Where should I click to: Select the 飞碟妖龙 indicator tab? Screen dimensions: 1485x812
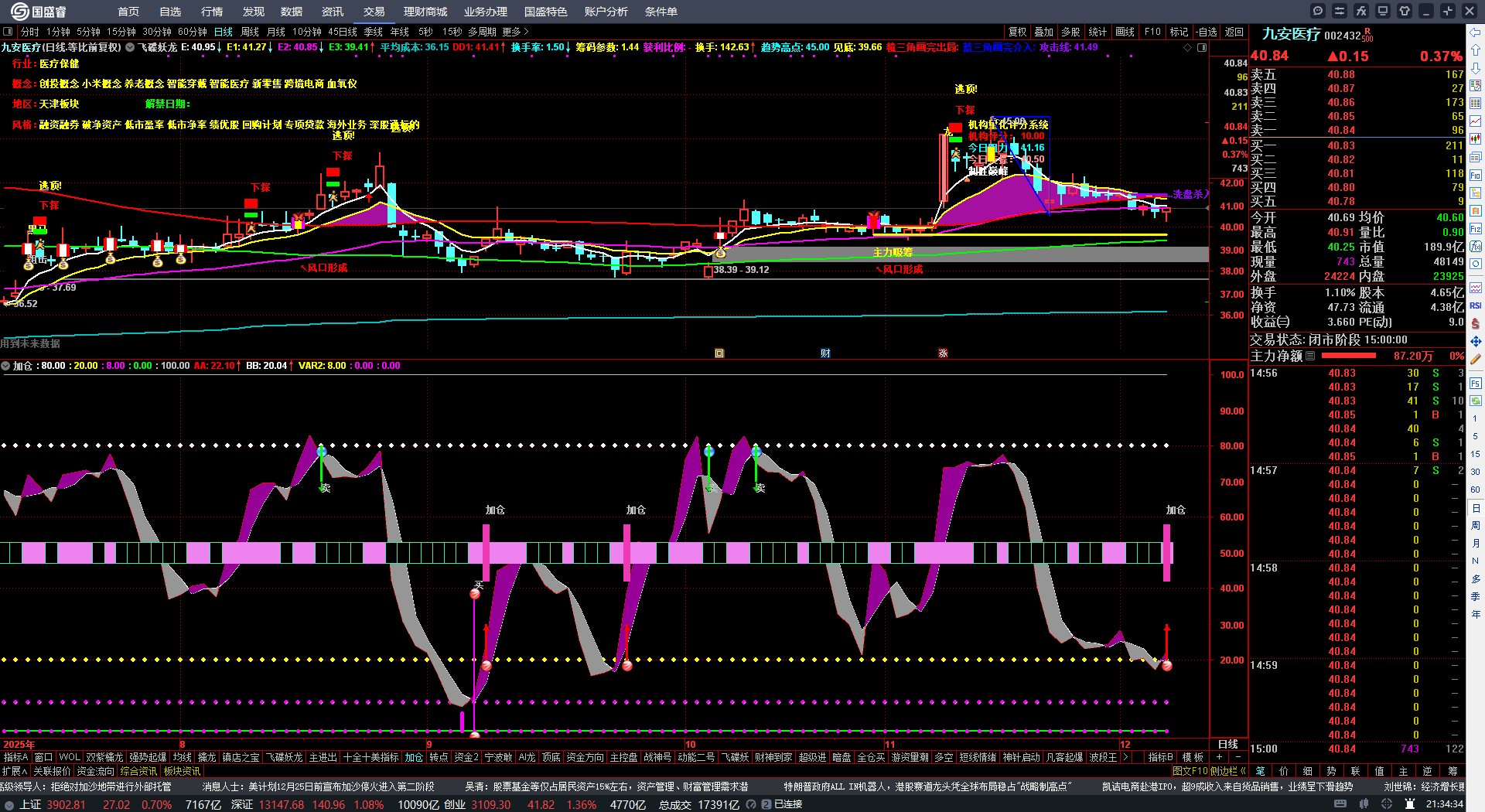[285, 757]
